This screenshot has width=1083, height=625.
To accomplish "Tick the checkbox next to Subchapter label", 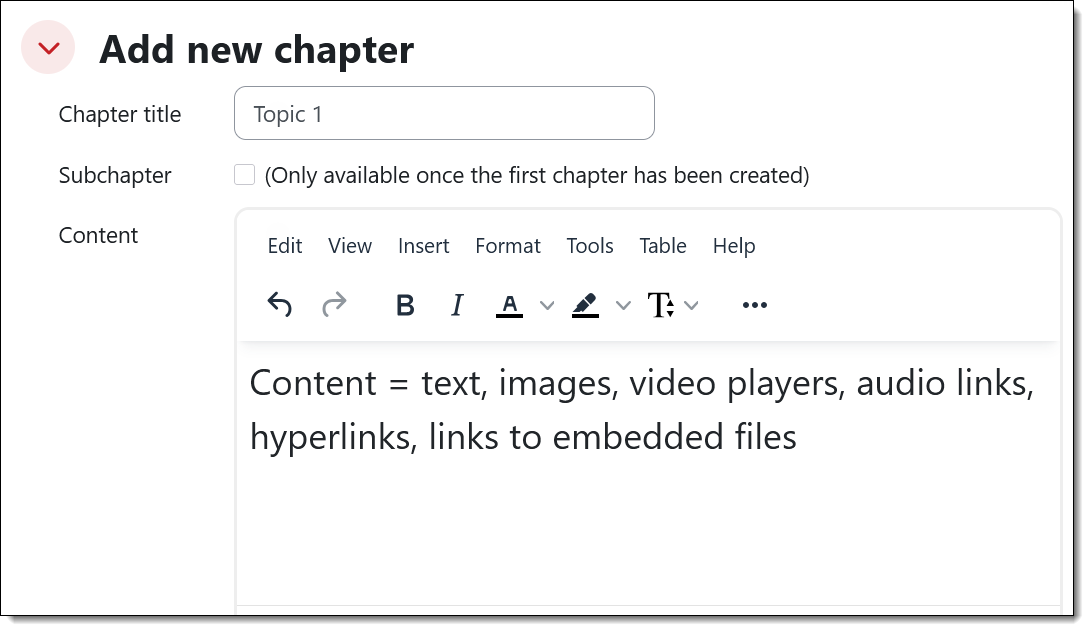I will coord(244,175).
